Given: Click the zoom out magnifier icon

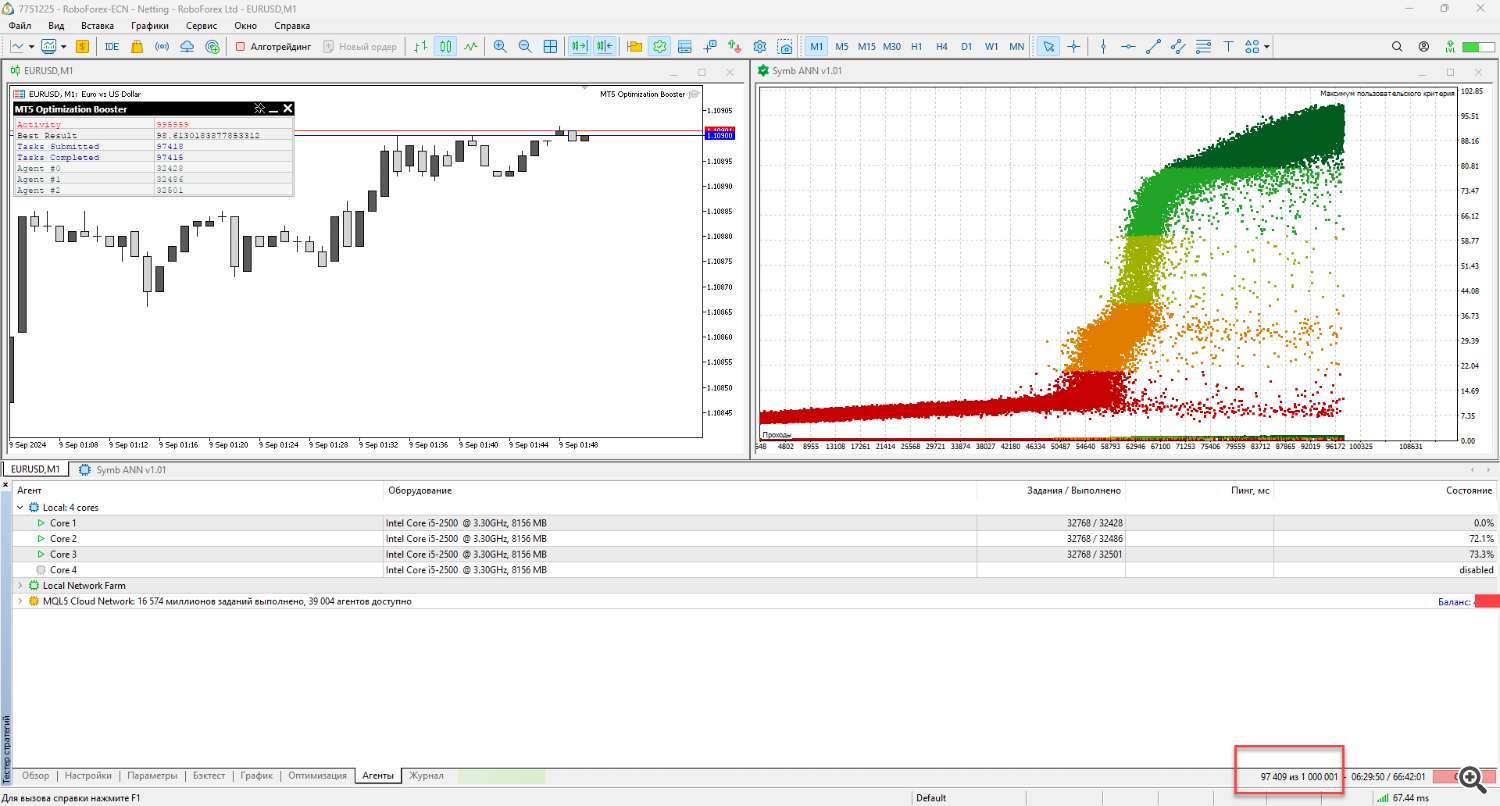Looking at the screenshot, I should tap(525, 46).
